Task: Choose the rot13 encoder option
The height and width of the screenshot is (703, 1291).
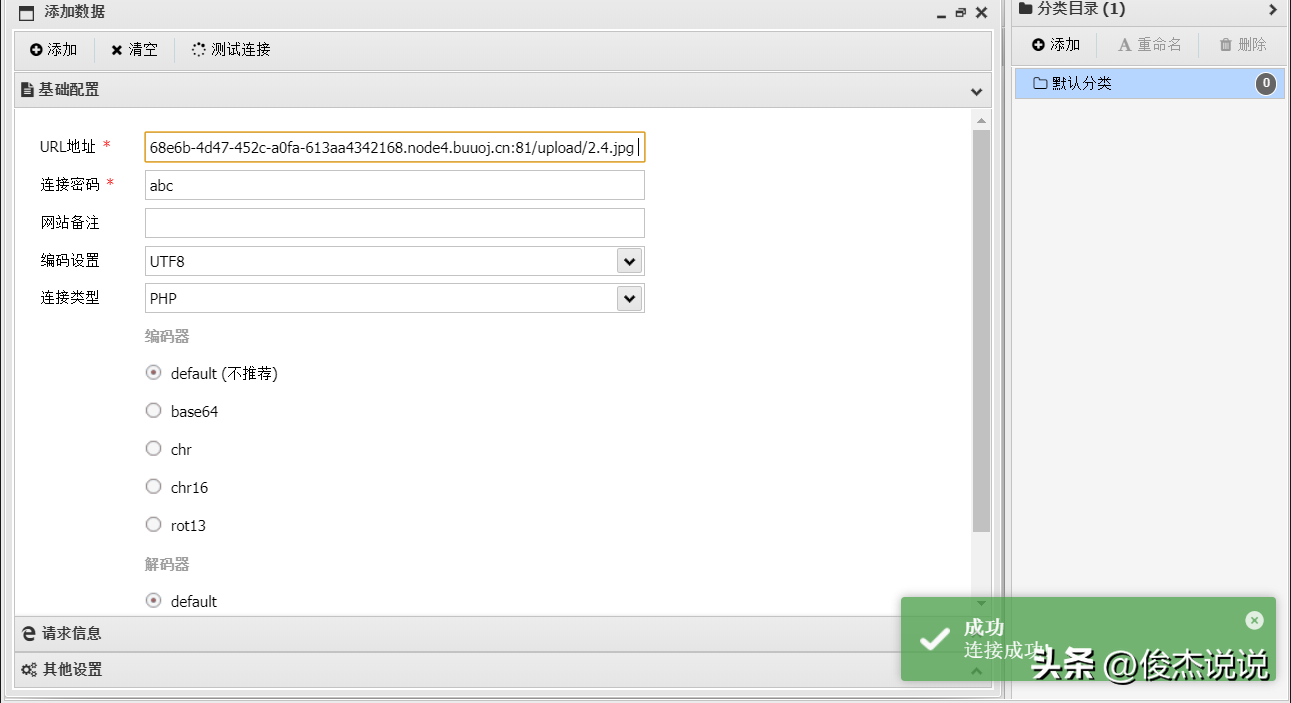Action: click(x=153, y=524)
